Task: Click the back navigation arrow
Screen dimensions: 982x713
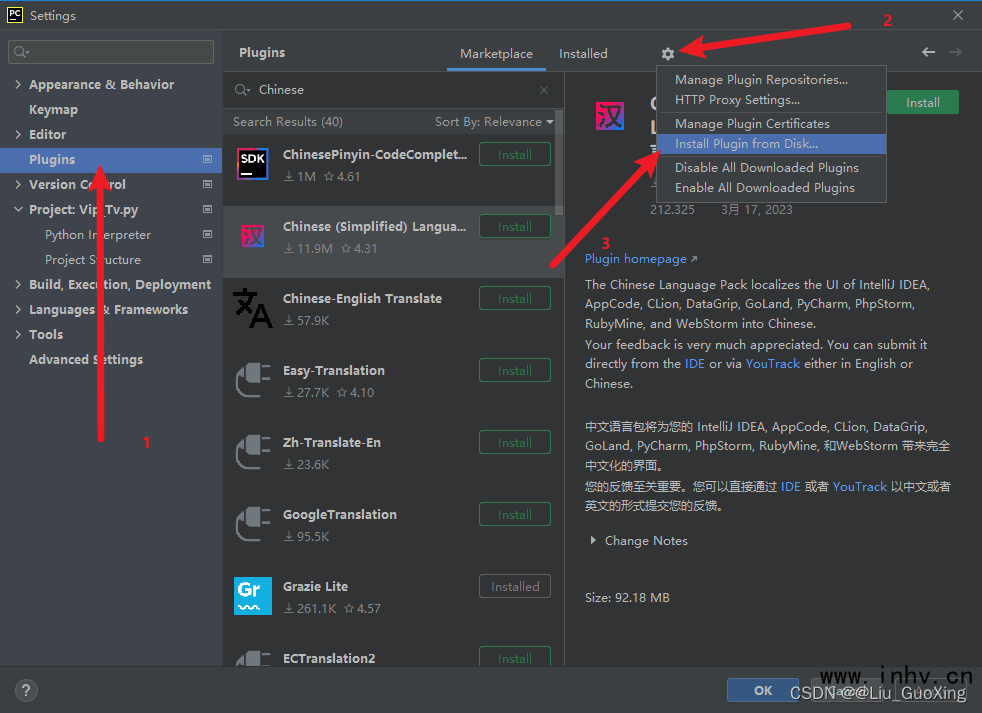Action: 928,53
